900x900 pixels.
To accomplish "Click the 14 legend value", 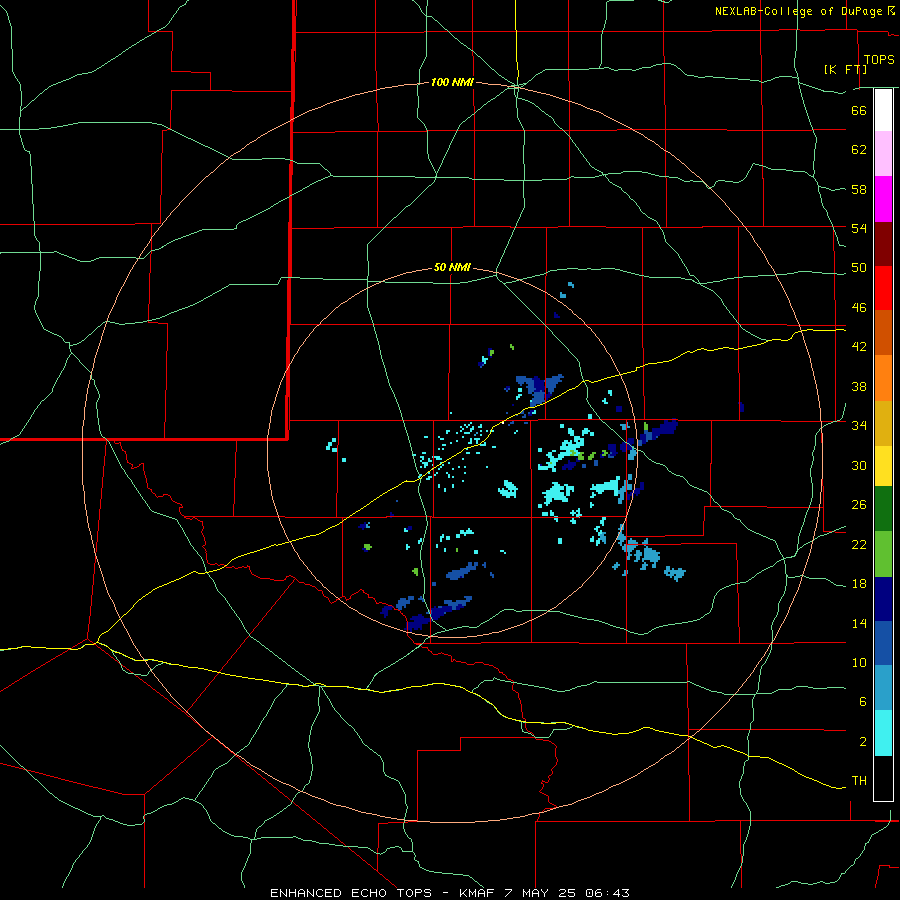I will [859, 623].
